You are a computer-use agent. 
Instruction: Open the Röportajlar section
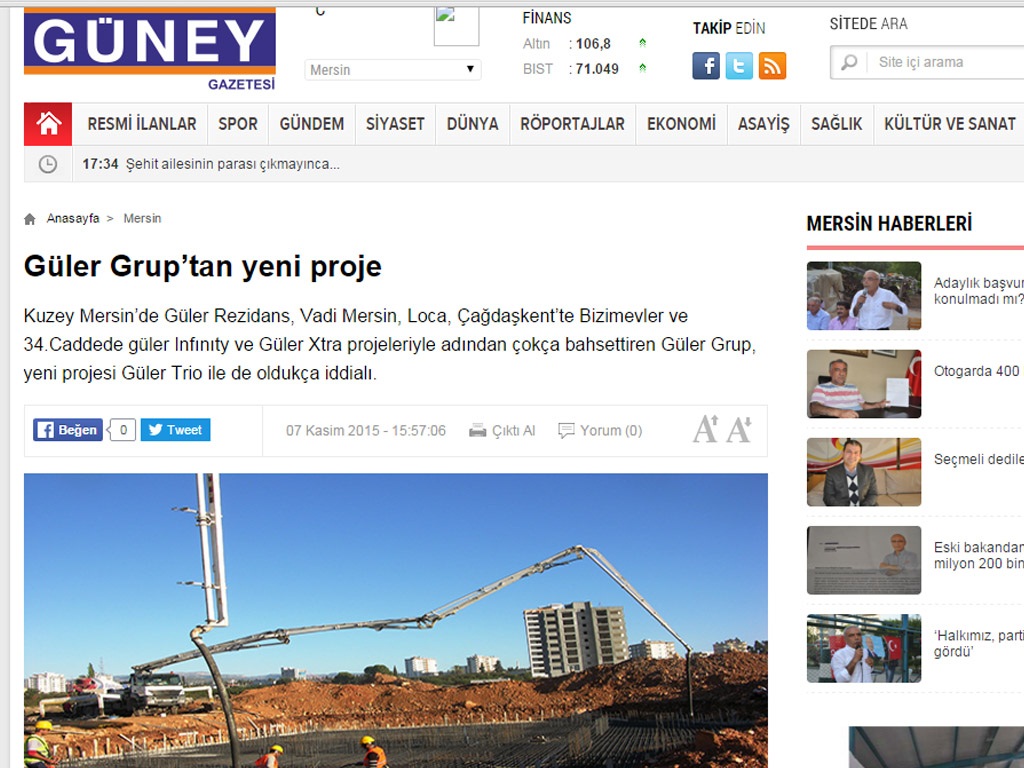(x=572, y=124)
